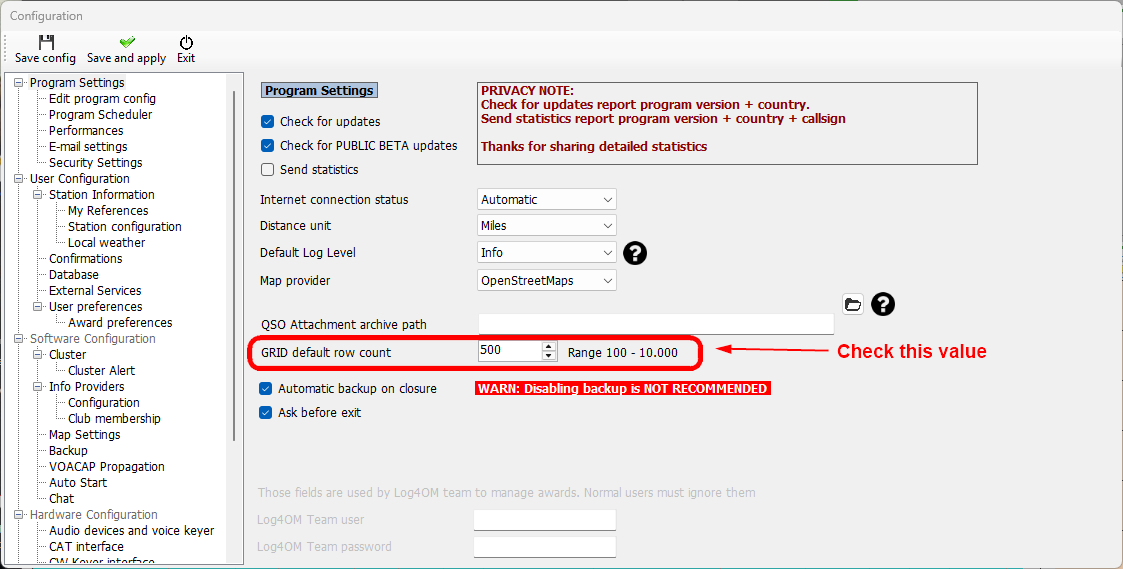
Task: Select Confirmations tree item
Action: pos(85,259)
